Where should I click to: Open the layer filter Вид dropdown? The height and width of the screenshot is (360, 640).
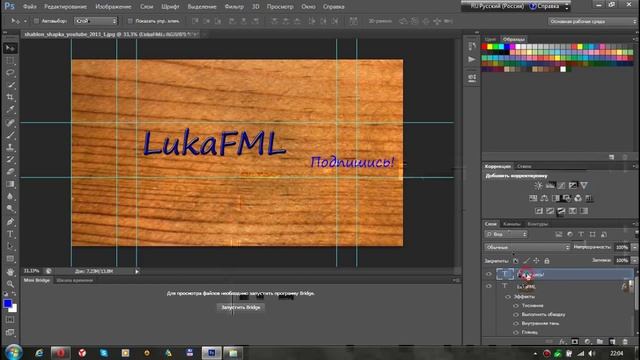pos(506,234)
